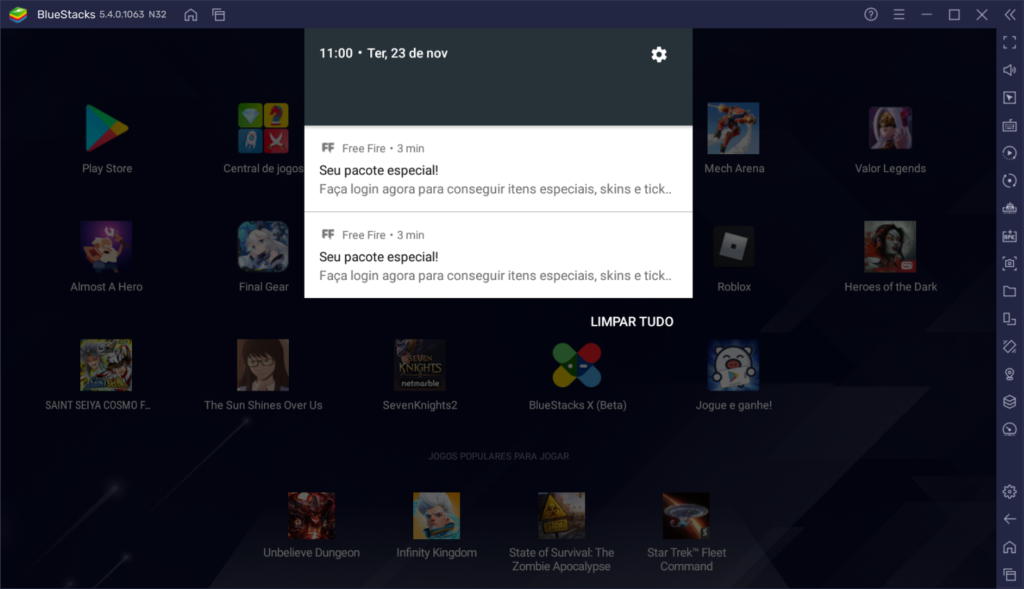
Task: Open BlueStacks settings gear in sidebar
Action: pos(1009,491)
